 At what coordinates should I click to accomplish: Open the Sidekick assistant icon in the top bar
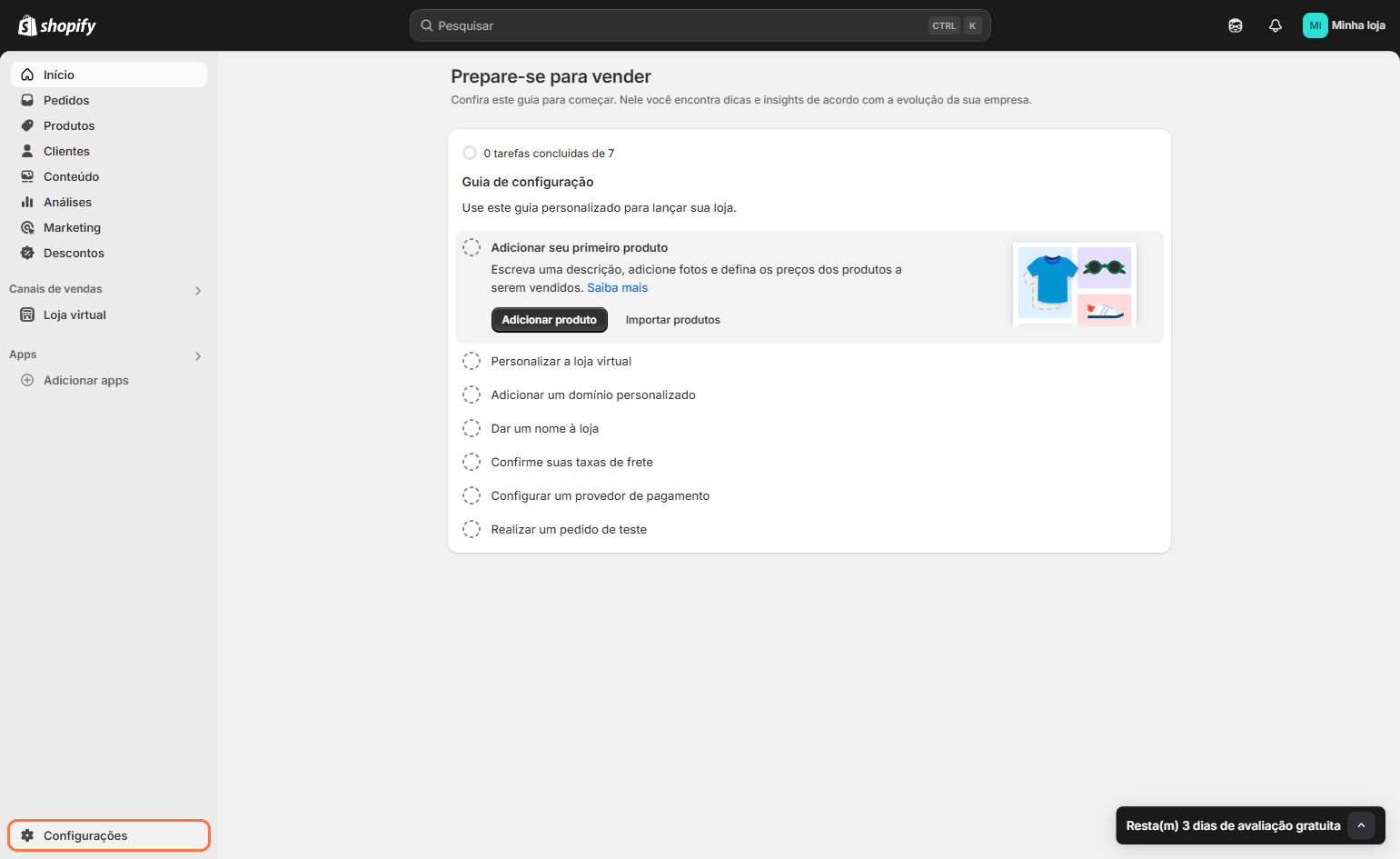[1236, 25]
